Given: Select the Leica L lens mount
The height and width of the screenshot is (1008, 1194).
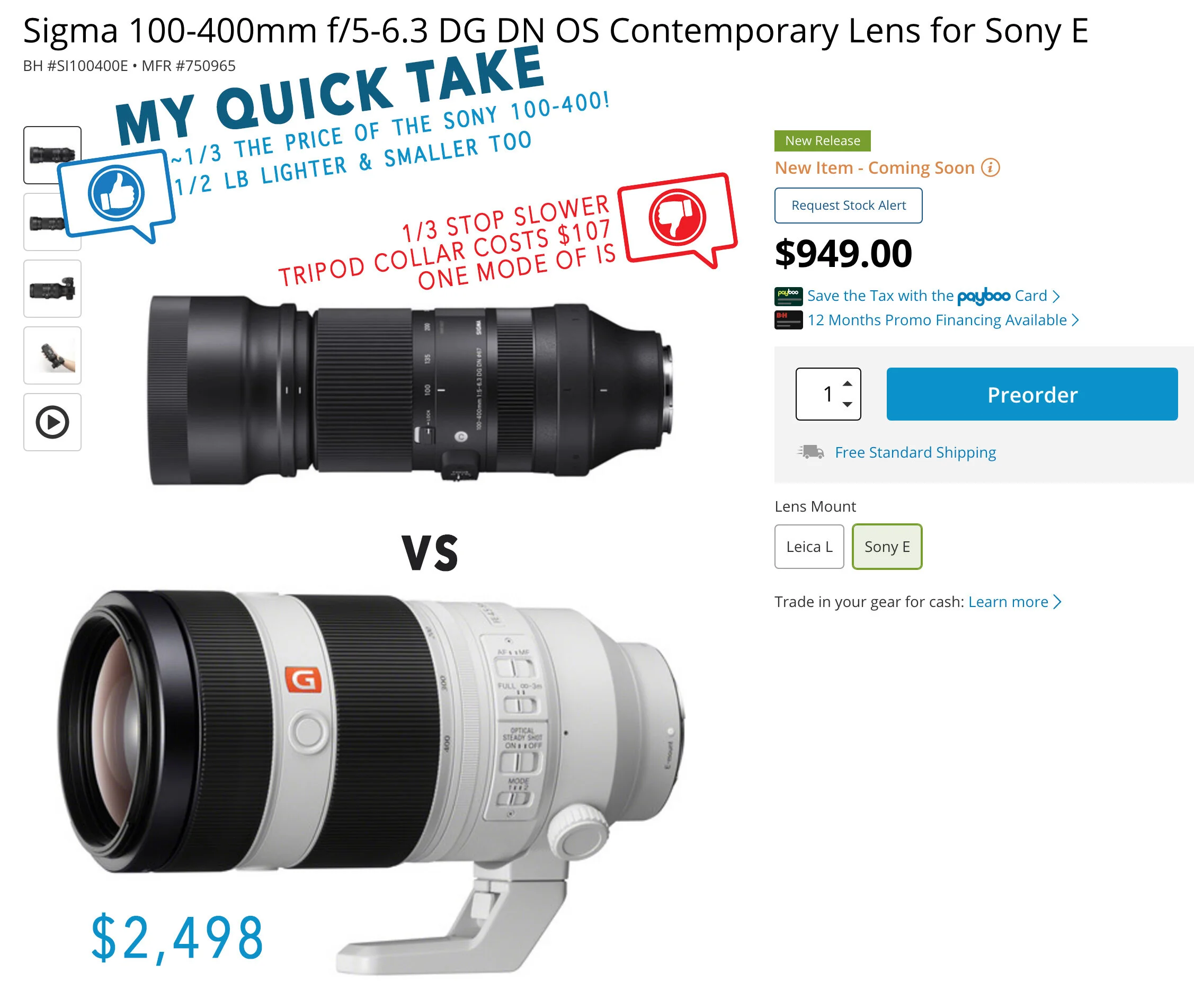Looking at the screenshot, I should (809, 547).
